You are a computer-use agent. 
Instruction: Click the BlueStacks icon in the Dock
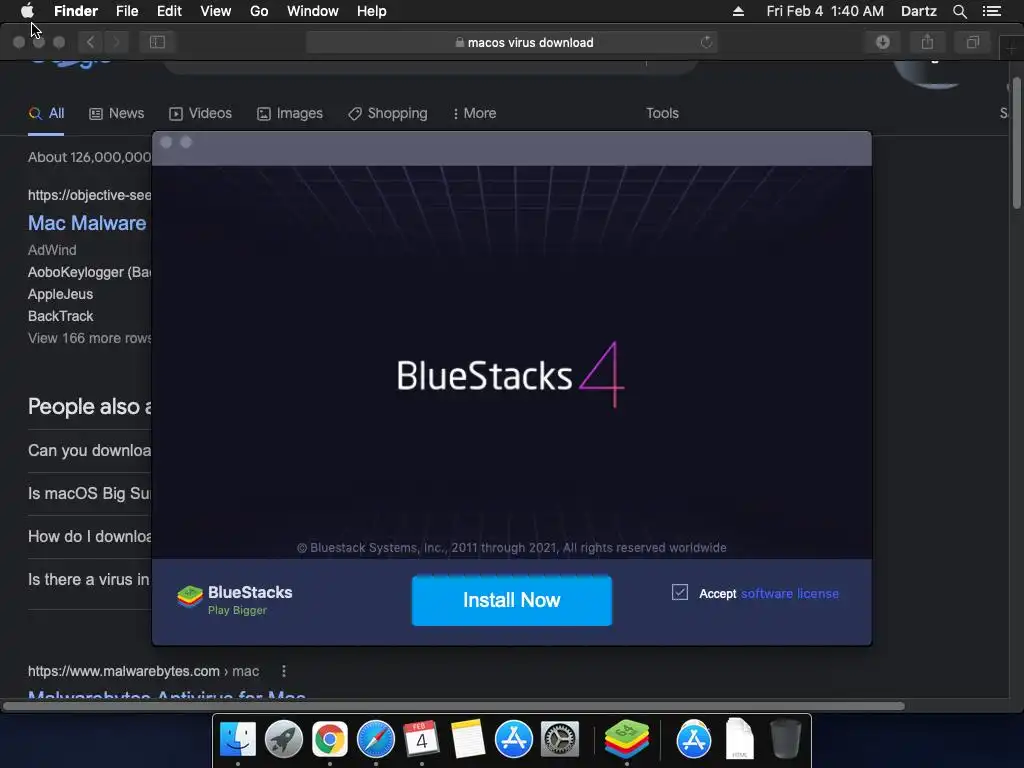[x=627, y=739]
